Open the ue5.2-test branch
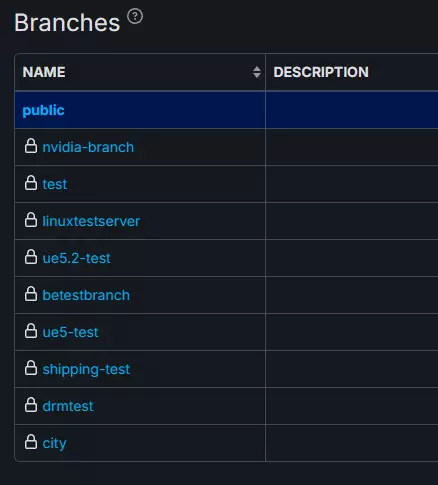The height and width of the screenshot is (485, 438). [x=76, y=258]
